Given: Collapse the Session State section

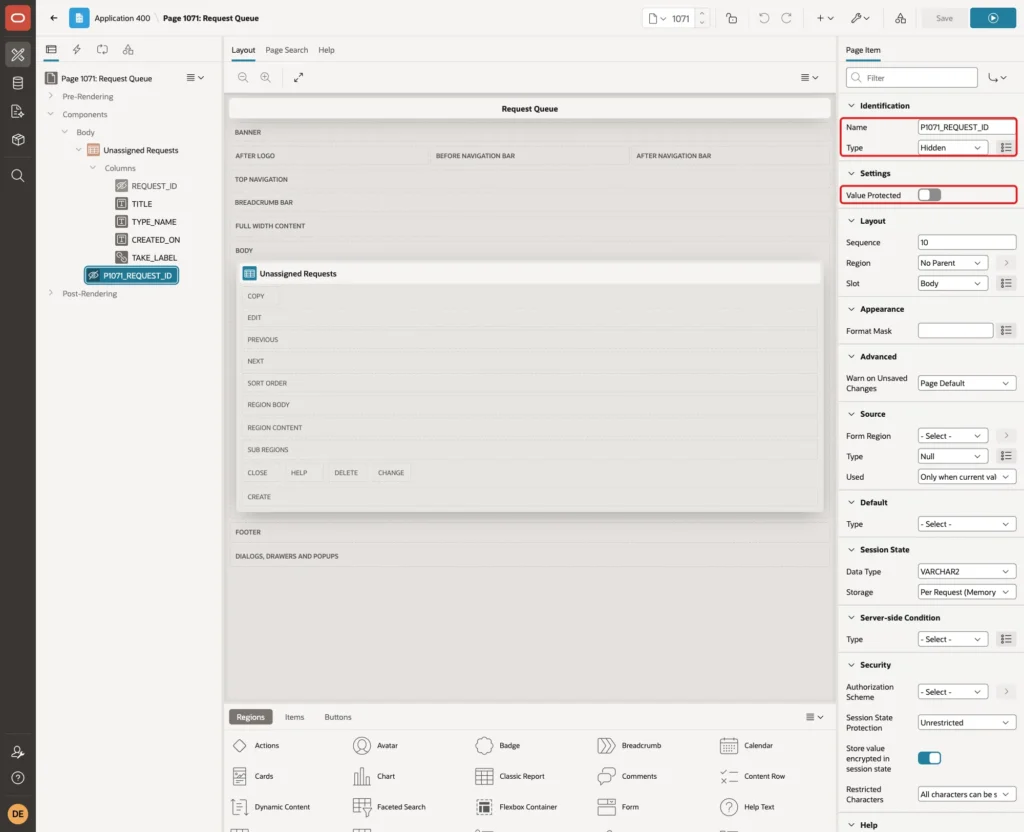Looking at the screenshot, I should [x=851, y=550].
